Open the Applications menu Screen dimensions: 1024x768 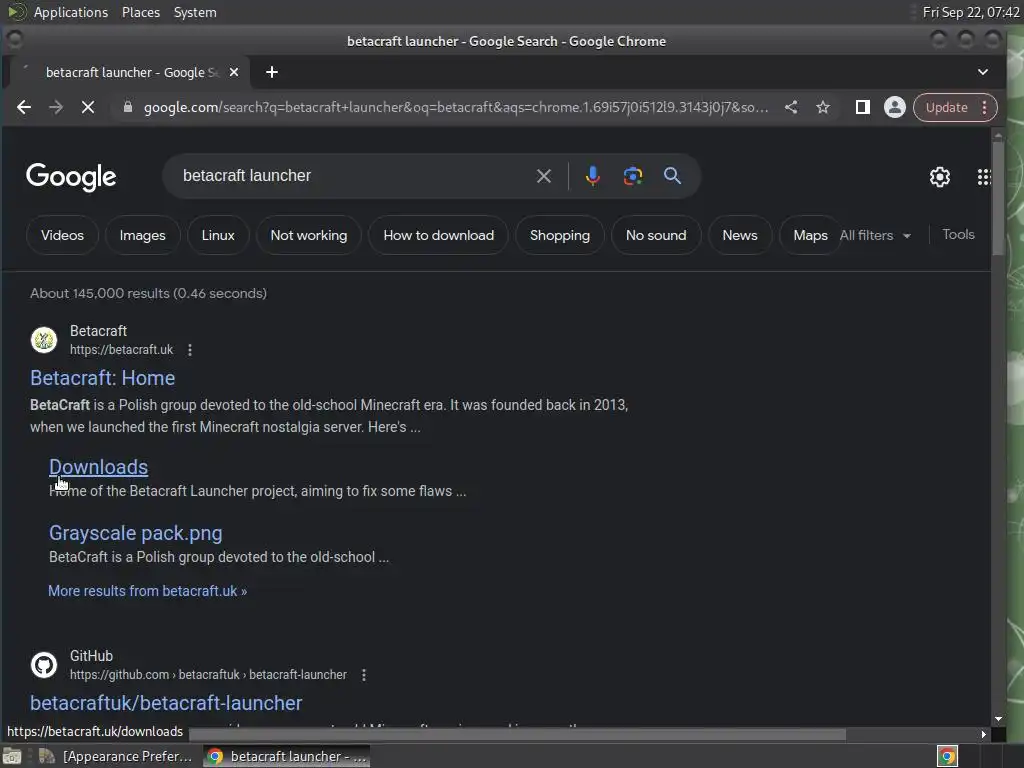(71, 12)
